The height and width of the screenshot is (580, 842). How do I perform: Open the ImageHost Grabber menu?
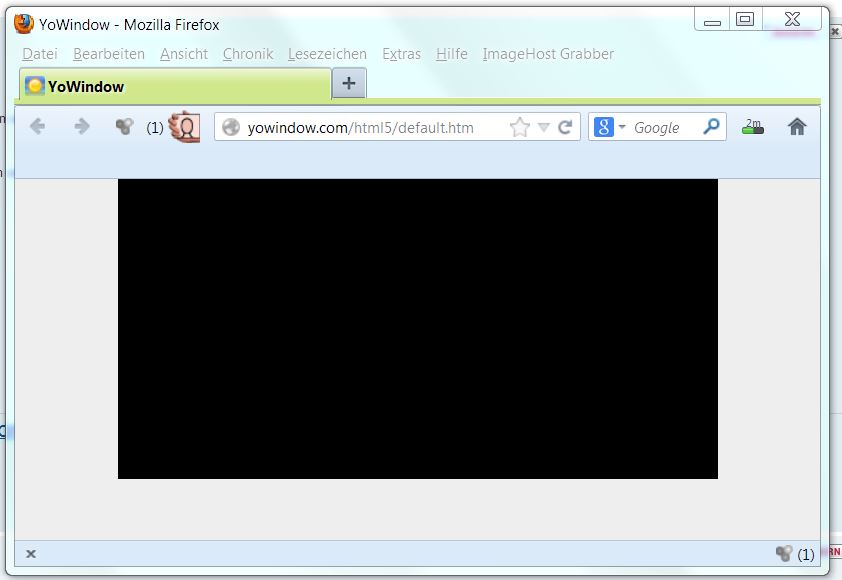[x=548, y=54]
